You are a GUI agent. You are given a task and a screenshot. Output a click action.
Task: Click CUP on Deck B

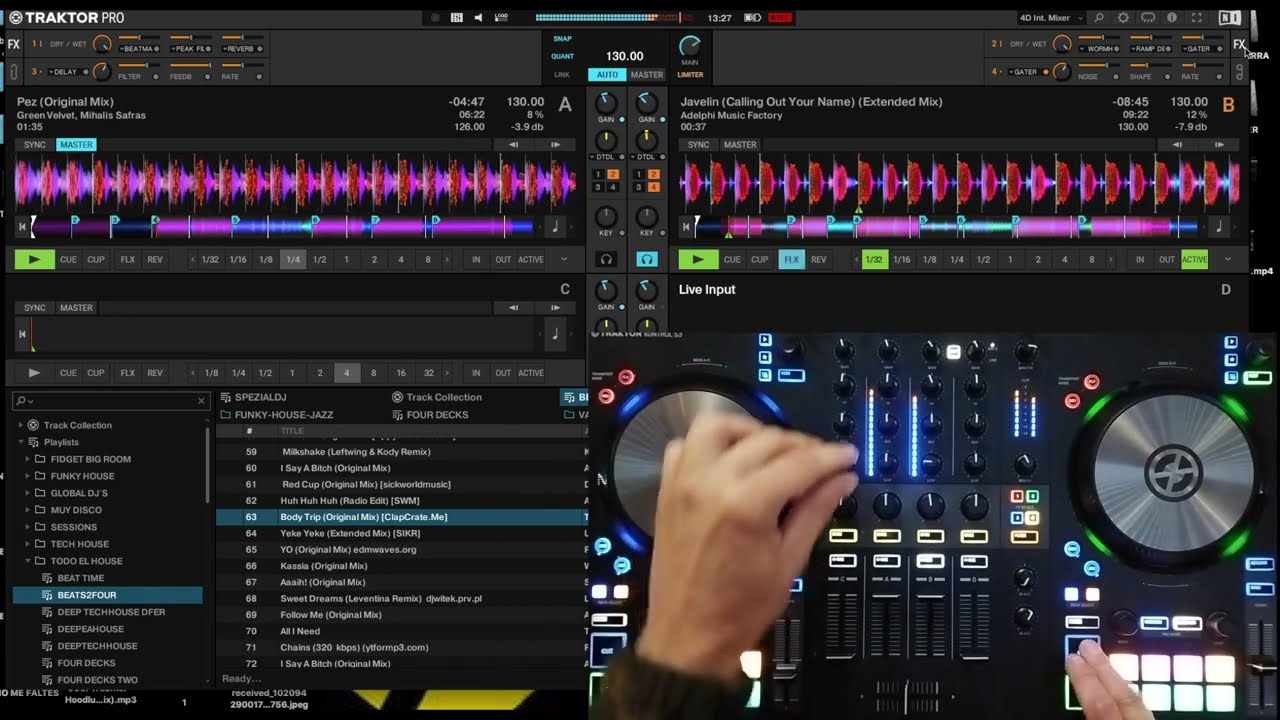point(760,259)
